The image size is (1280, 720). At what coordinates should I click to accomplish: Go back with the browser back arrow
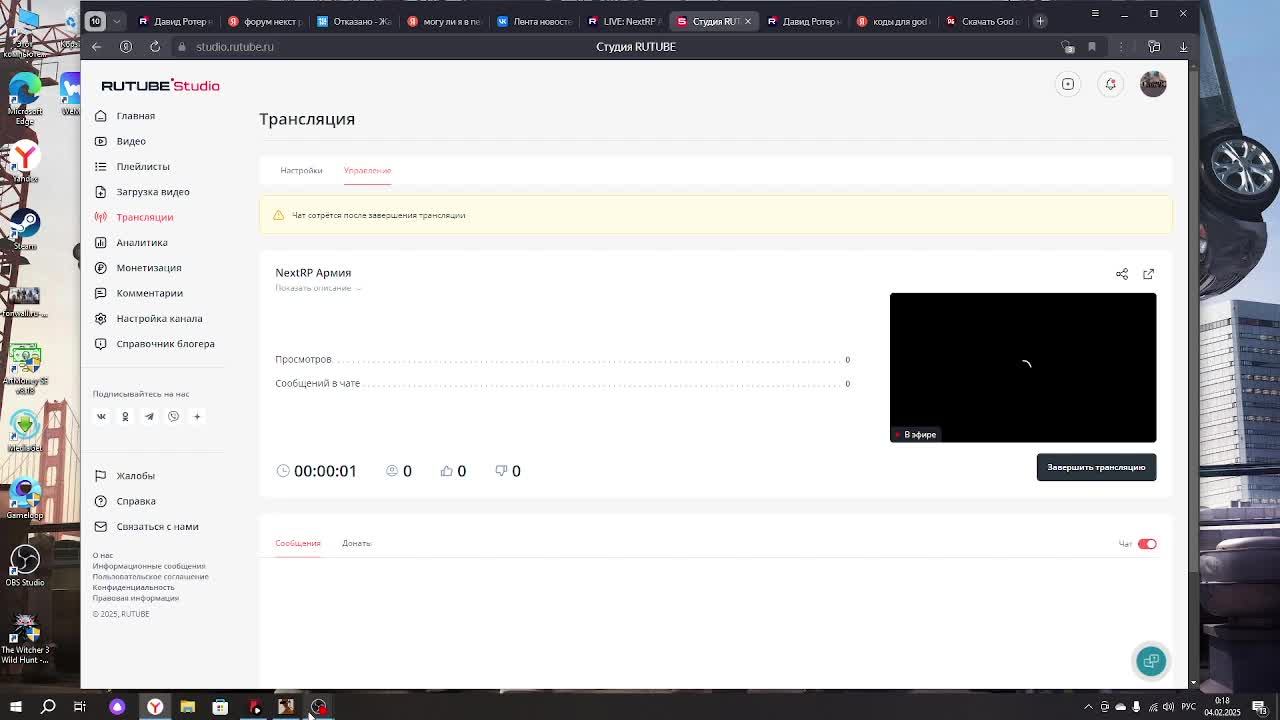(x=96, y=47)
